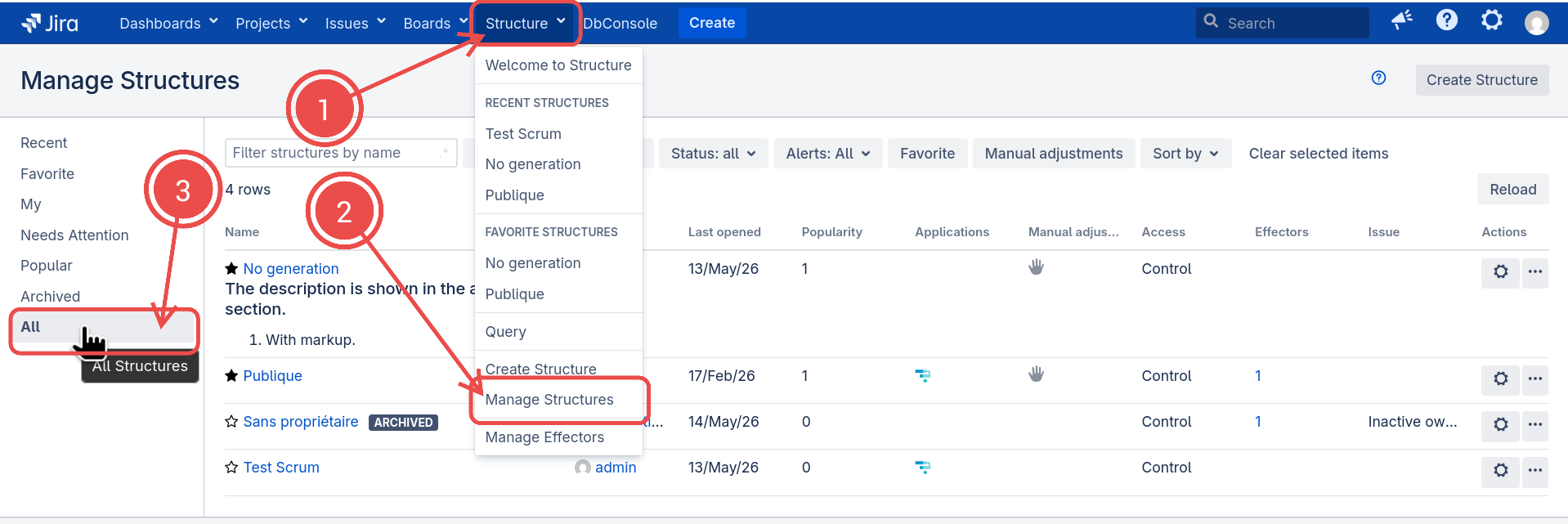Open the Jira administration gear icon
The width and height of the screenshot is (1568, 524).
pos(1492,20)
